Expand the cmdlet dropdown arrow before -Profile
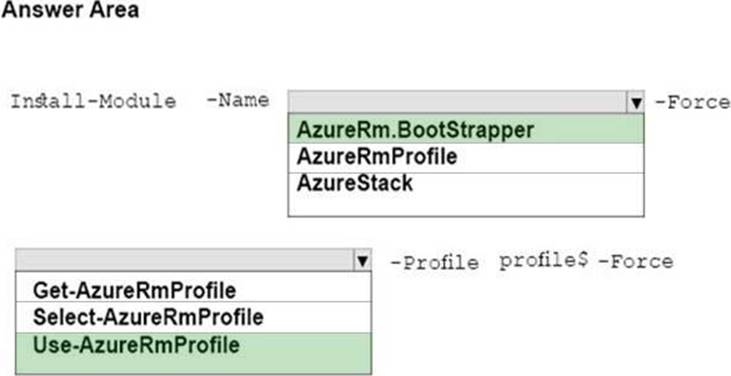Viewport: 731px width, 376px height. pos(363,260)
